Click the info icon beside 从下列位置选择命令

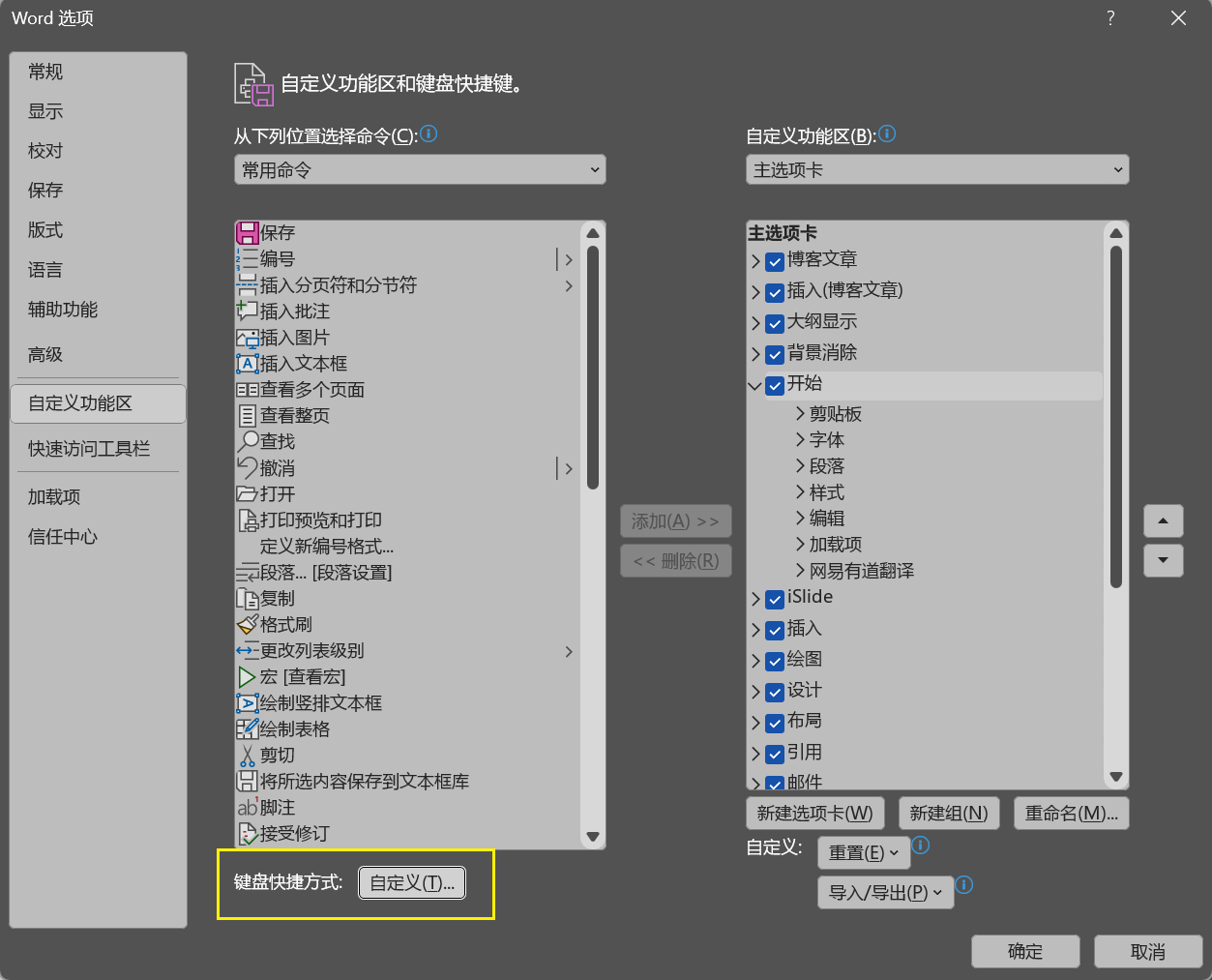click(x=429, y=134)
